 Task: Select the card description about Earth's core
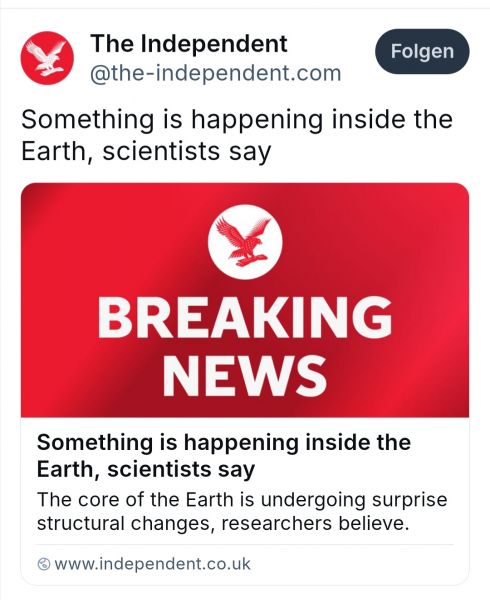[242, 512]
